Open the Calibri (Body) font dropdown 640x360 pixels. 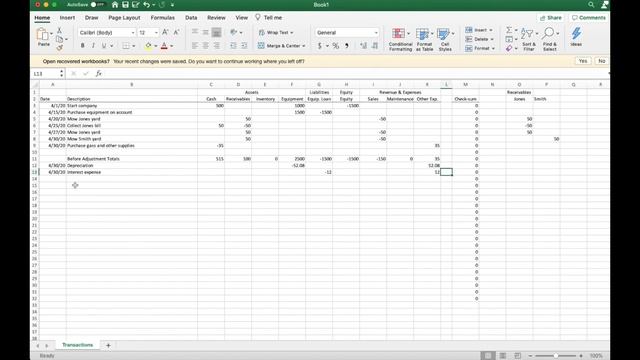pyautogui.click(x=133, y=33)
